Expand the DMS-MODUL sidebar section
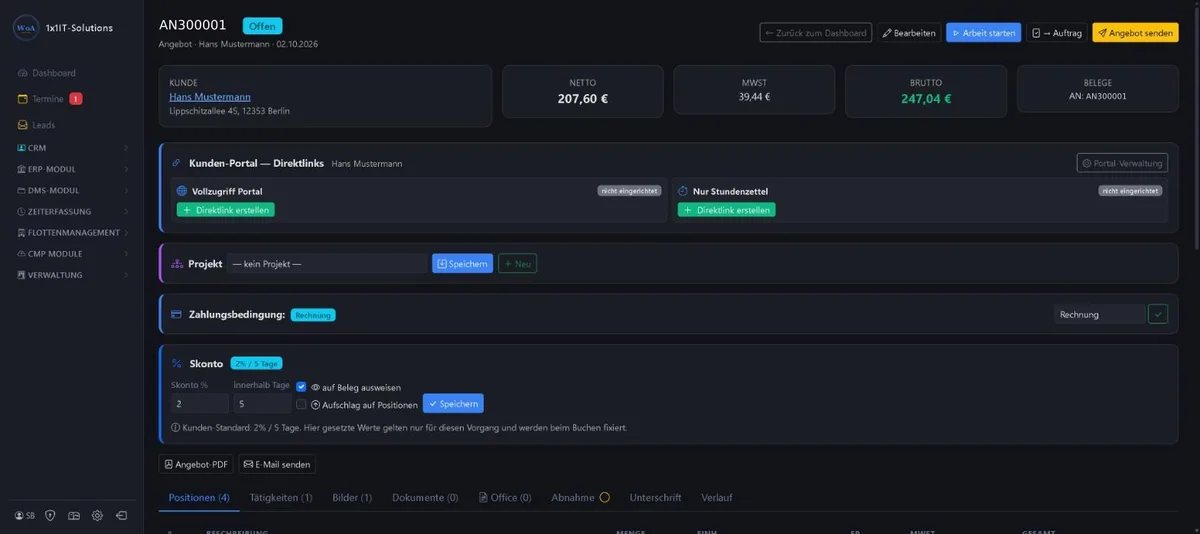This screenshot has height=534, width=1200. click(x=72, y=190)
